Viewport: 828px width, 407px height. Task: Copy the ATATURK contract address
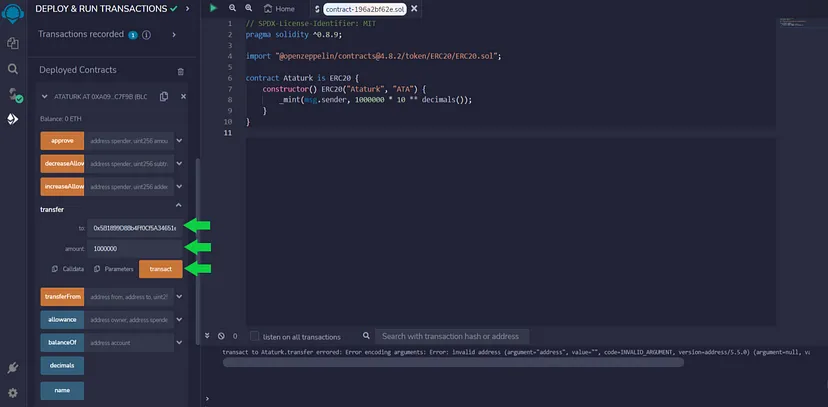click(166, 96)
